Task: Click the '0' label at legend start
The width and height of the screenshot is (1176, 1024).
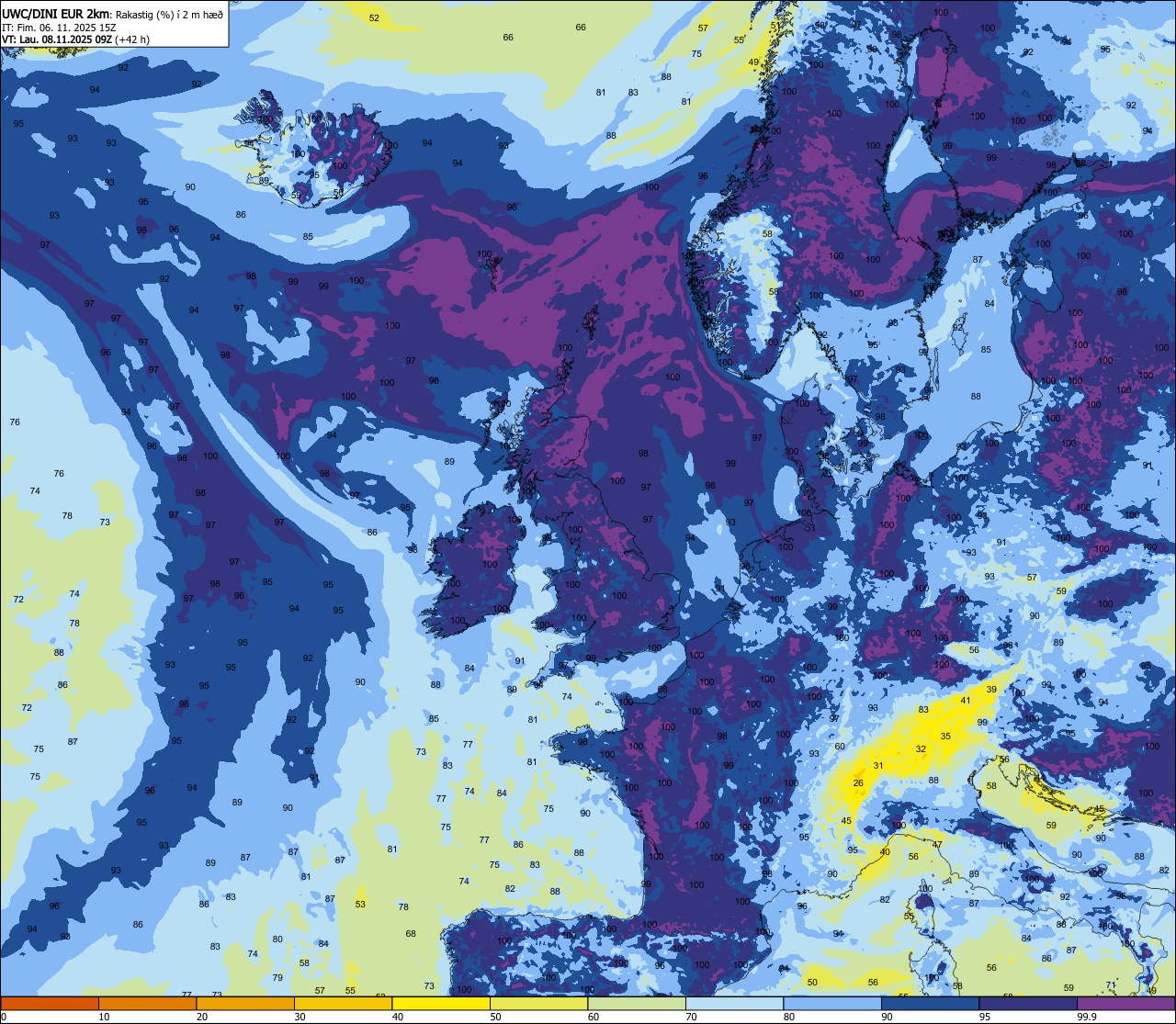Action: (4, 1017)
